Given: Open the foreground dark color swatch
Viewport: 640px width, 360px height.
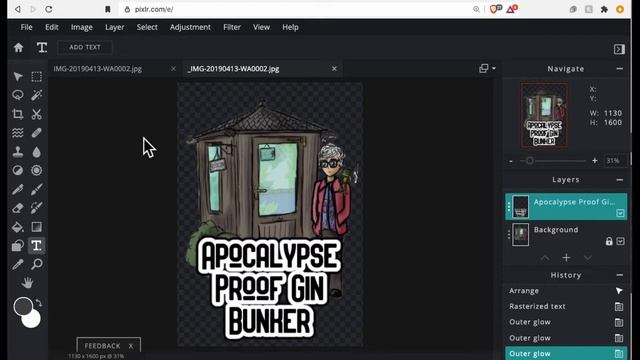Looking at the screenshot, I should [22, 306].
